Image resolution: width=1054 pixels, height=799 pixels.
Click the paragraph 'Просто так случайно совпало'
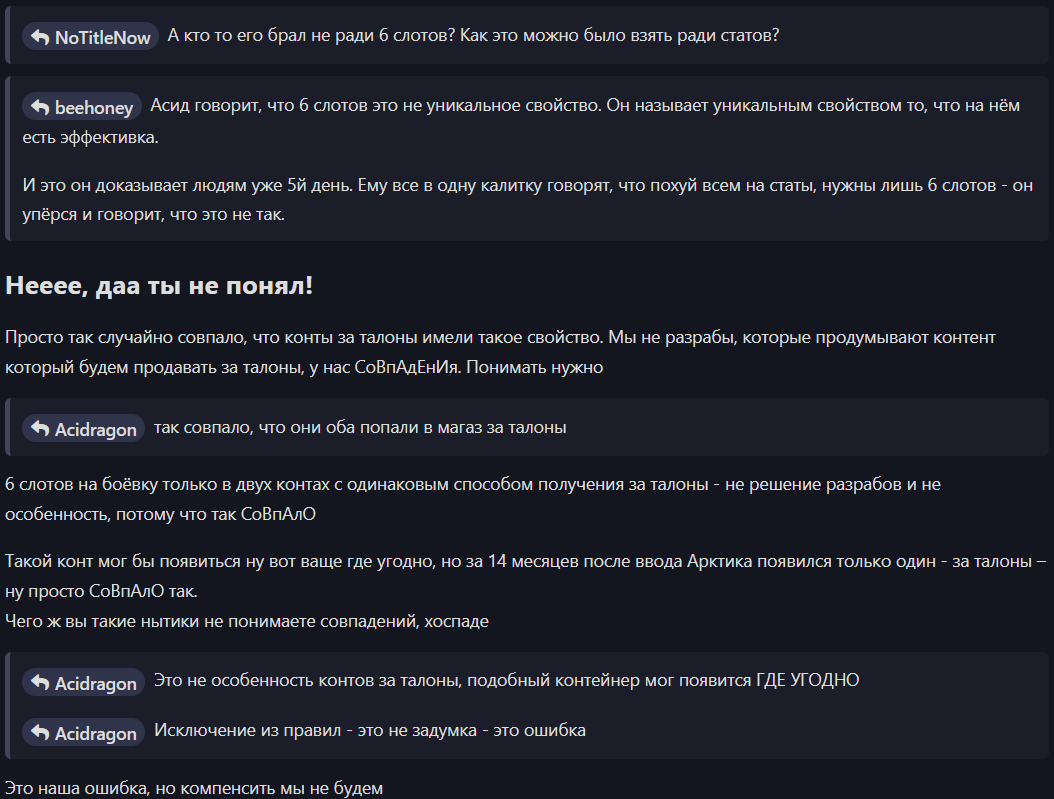click(x=500, y=352)
